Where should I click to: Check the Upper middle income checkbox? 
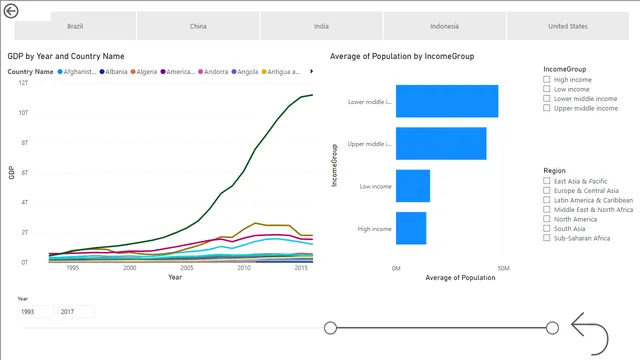click(x=547, y=108)
